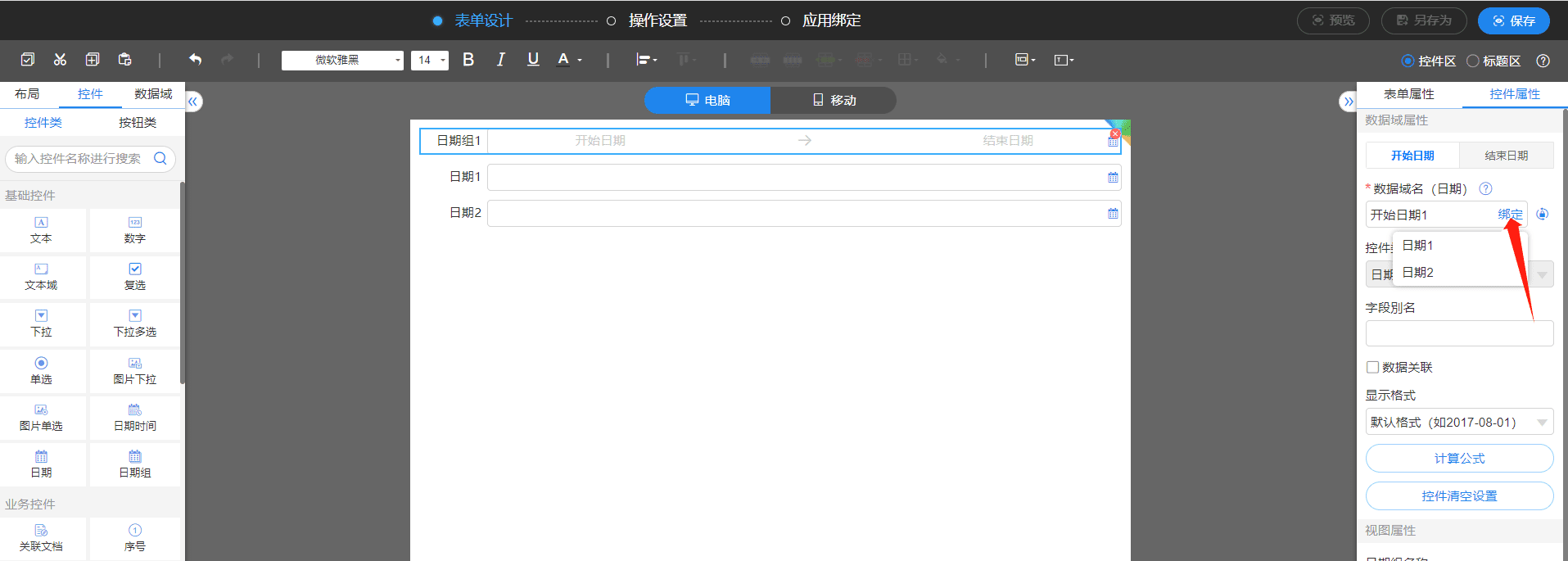The image size is (1568, 561).
Task: Add the 单选 radio control
Action: pos(41,371)
